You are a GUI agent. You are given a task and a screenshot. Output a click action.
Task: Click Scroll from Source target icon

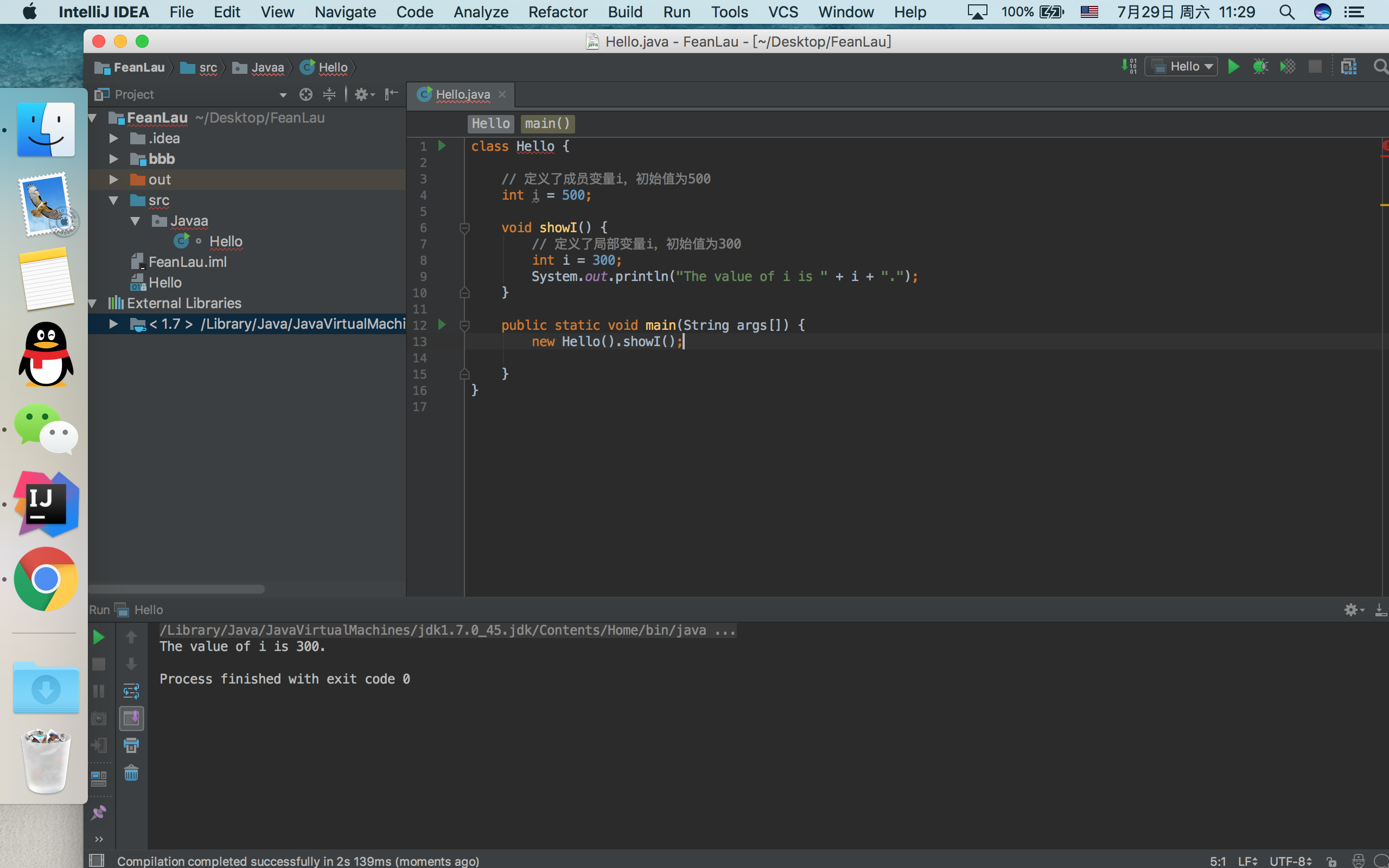[306, 94]
